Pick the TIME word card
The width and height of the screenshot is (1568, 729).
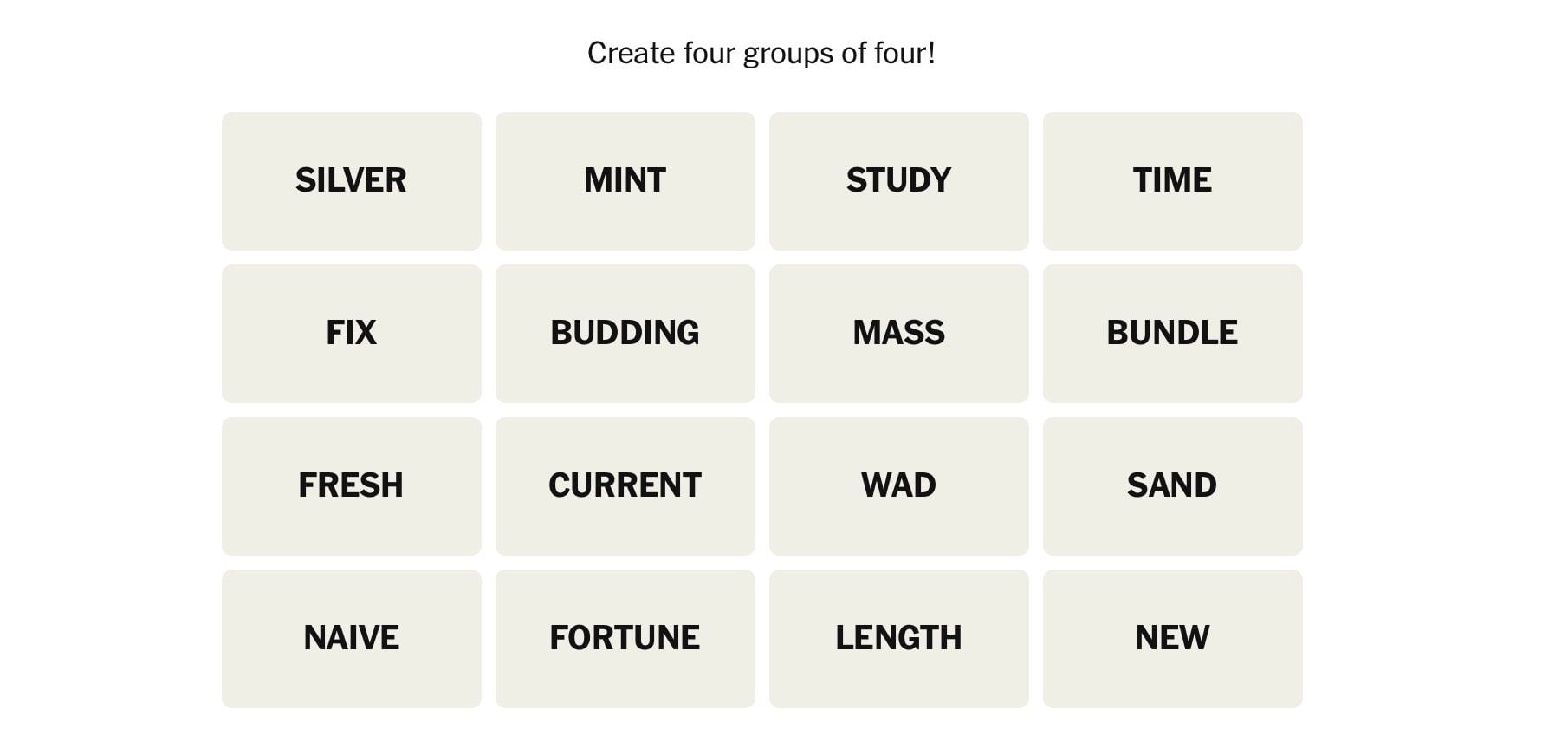point(1172,180)
